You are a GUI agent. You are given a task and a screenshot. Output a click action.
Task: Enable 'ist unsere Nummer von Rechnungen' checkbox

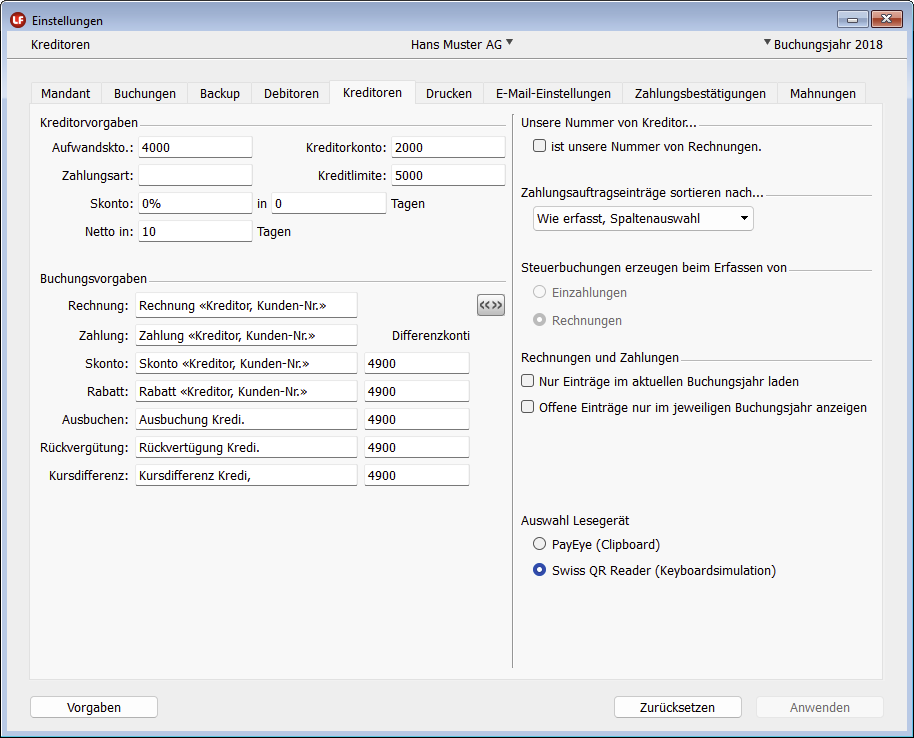click(540, 146)
